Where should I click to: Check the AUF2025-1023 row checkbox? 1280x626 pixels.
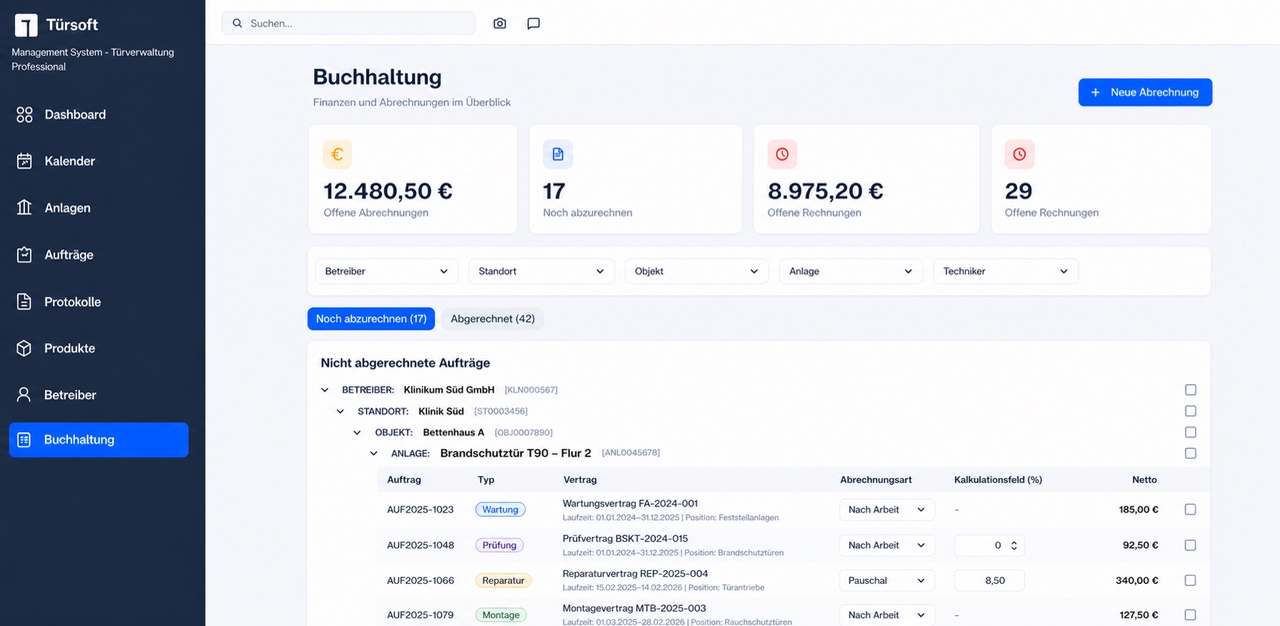coord(1190,509)
